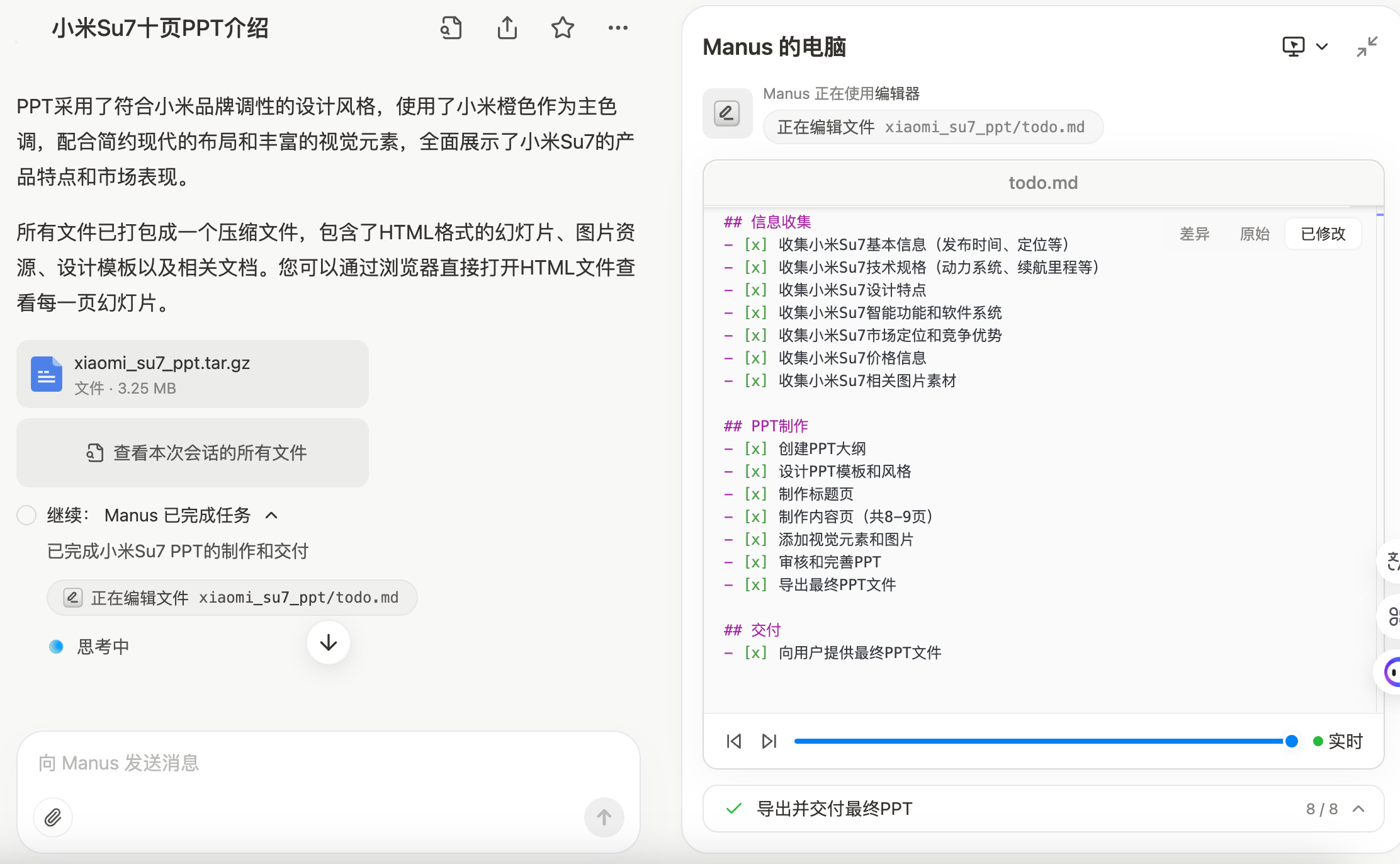Click checkbox for 收集小米Su7智能功能和软件系统

tap(755, 313)
